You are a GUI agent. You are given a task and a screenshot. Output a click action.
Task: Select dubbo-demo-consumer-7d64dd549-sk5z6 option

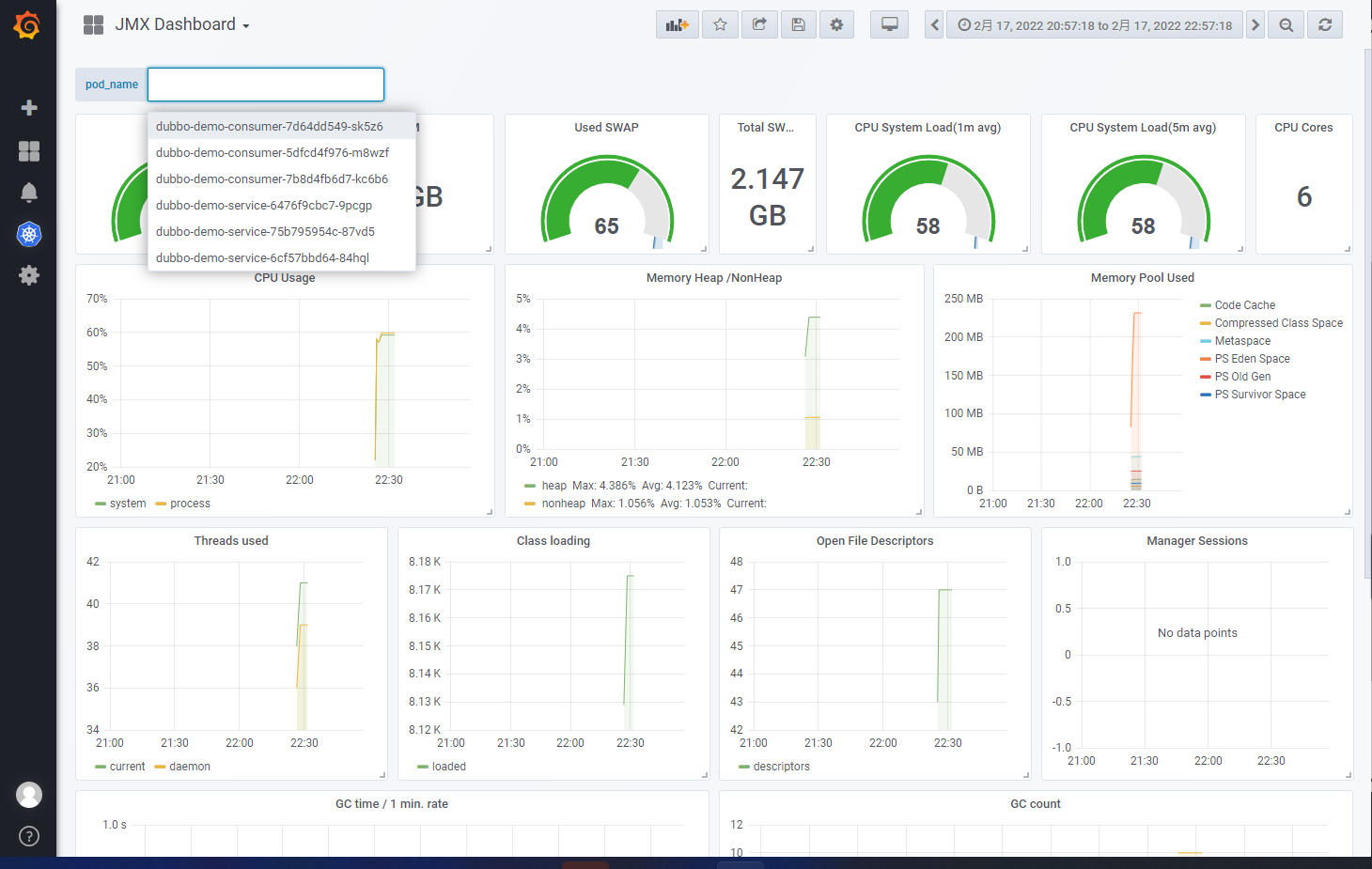(282, 126)
